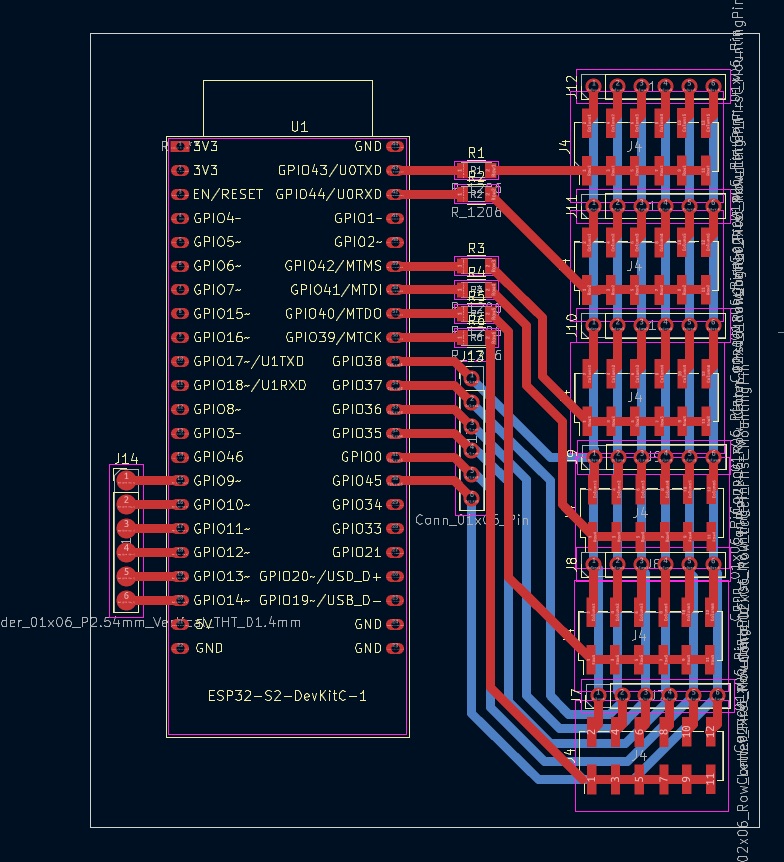
Task: Click the GPIO36 pin label
Action: click(x=357, y=409)
